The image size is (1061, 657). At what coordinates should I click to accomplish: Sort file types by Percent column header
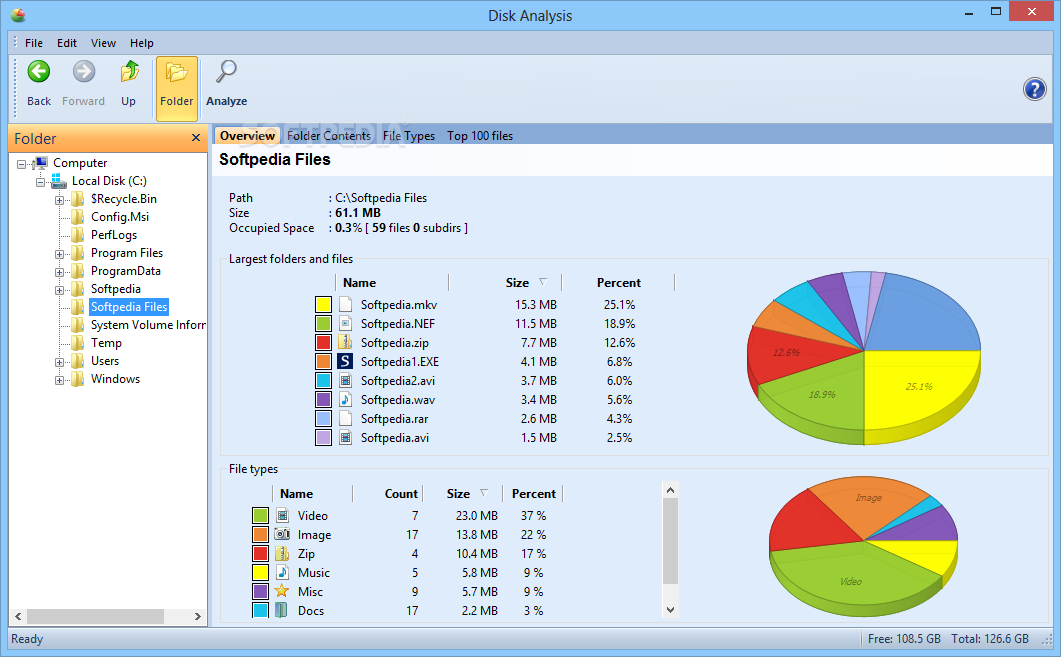point(533,494)
